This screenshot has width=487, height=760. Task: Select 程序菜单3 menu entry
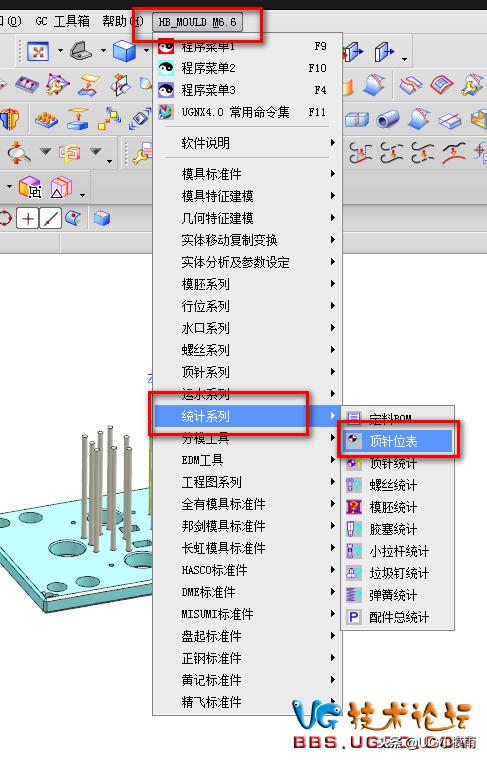[x=248, y=90]
